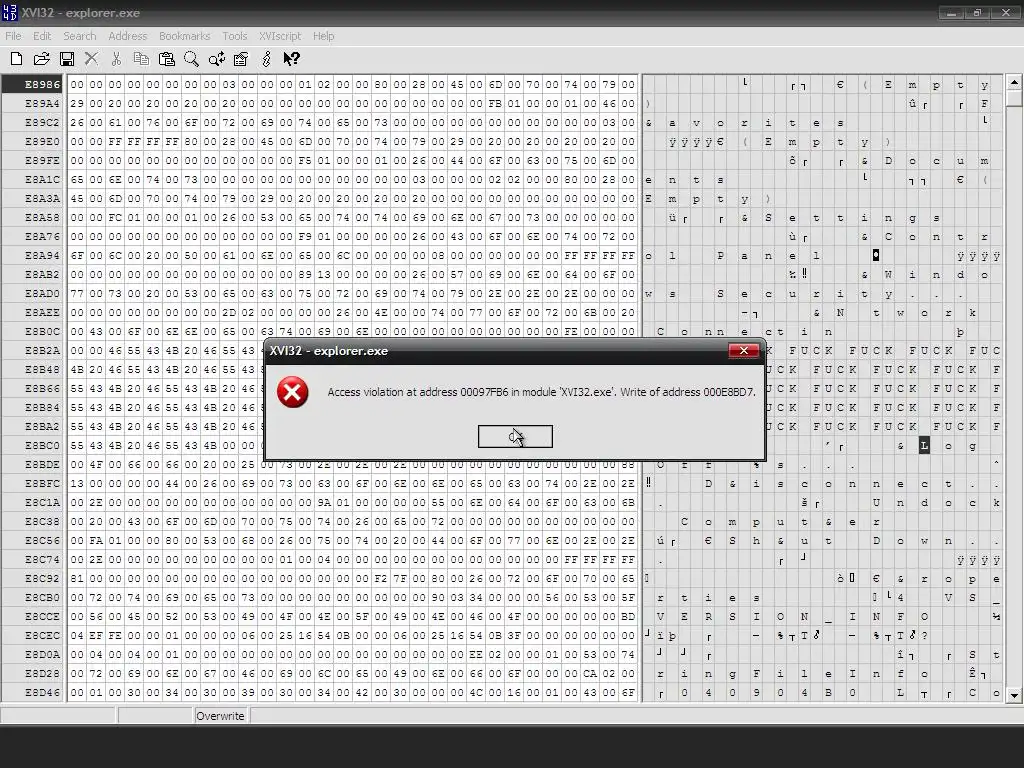Open the File menu
This screenshot has height=768, width=1024.
point(13,36)
